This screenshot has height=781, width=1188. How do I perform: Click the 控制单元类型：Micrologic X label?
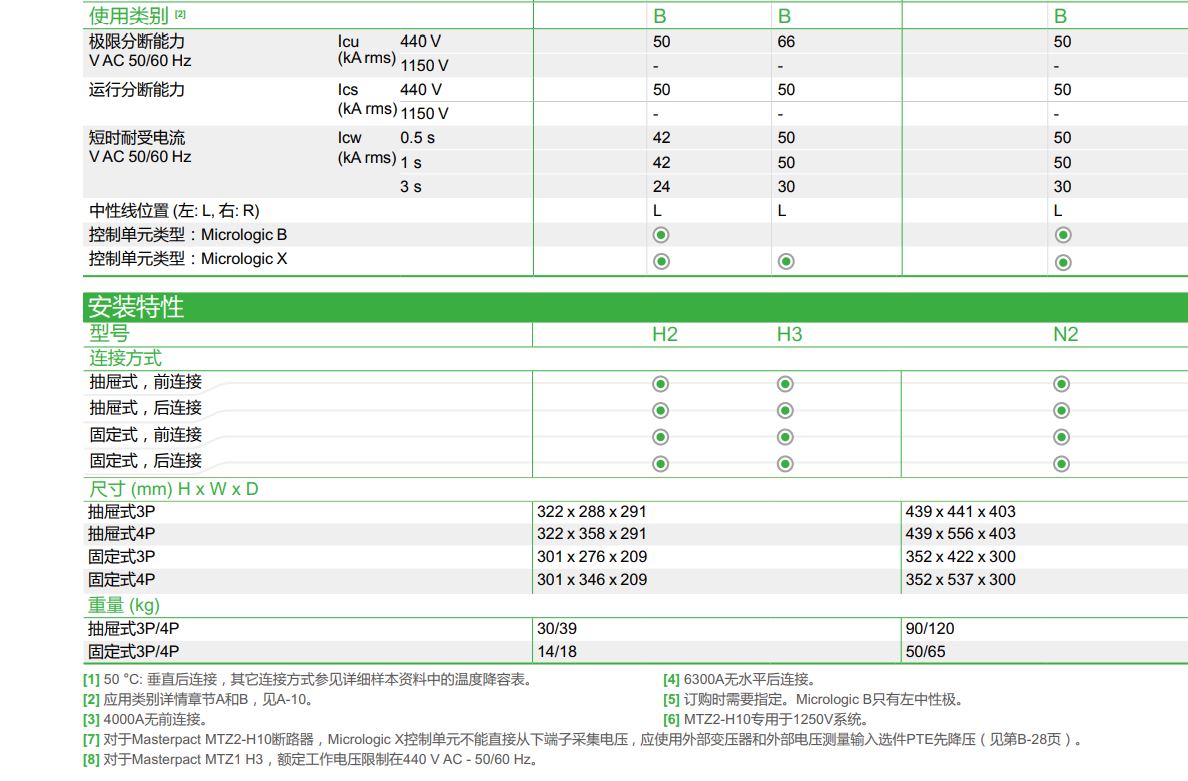coord(188,259)
